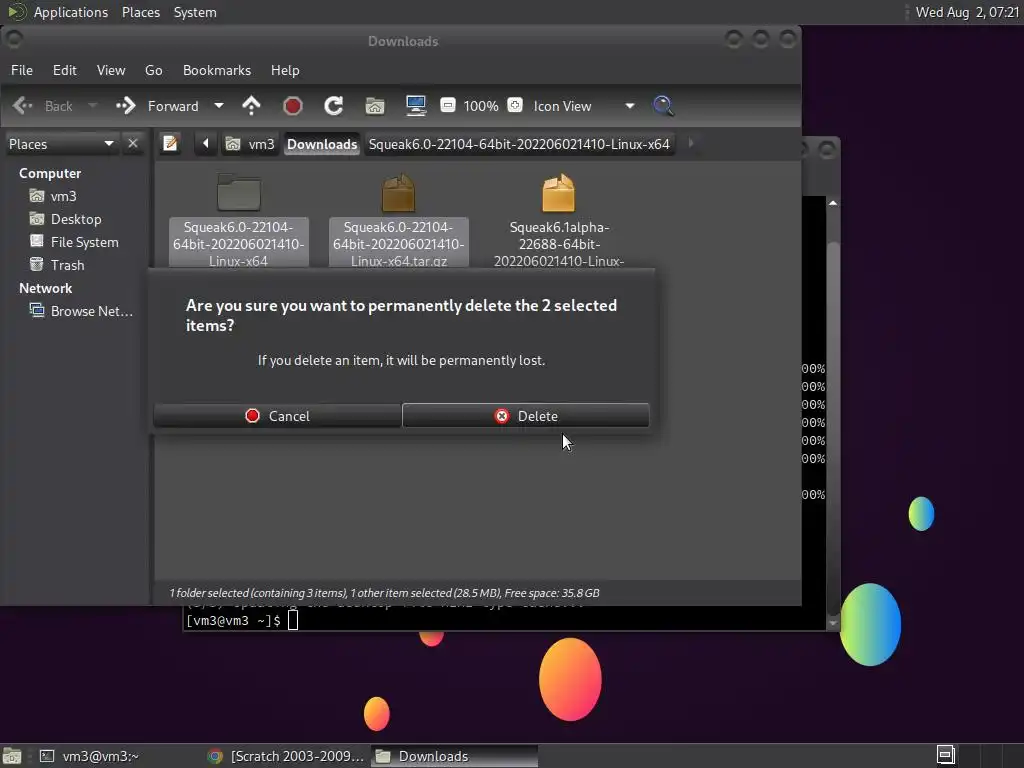The height and width of the screenshot is (768, 1024).
Task: Go up to the parent folder
Action: [x=251, y=106]
